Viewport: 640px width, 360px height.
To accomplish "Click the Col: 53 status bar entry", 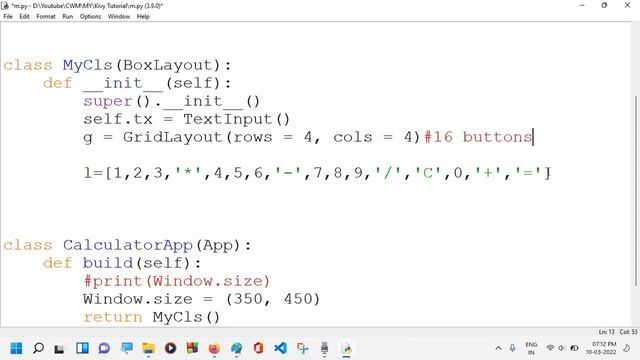I will [629, 332].
